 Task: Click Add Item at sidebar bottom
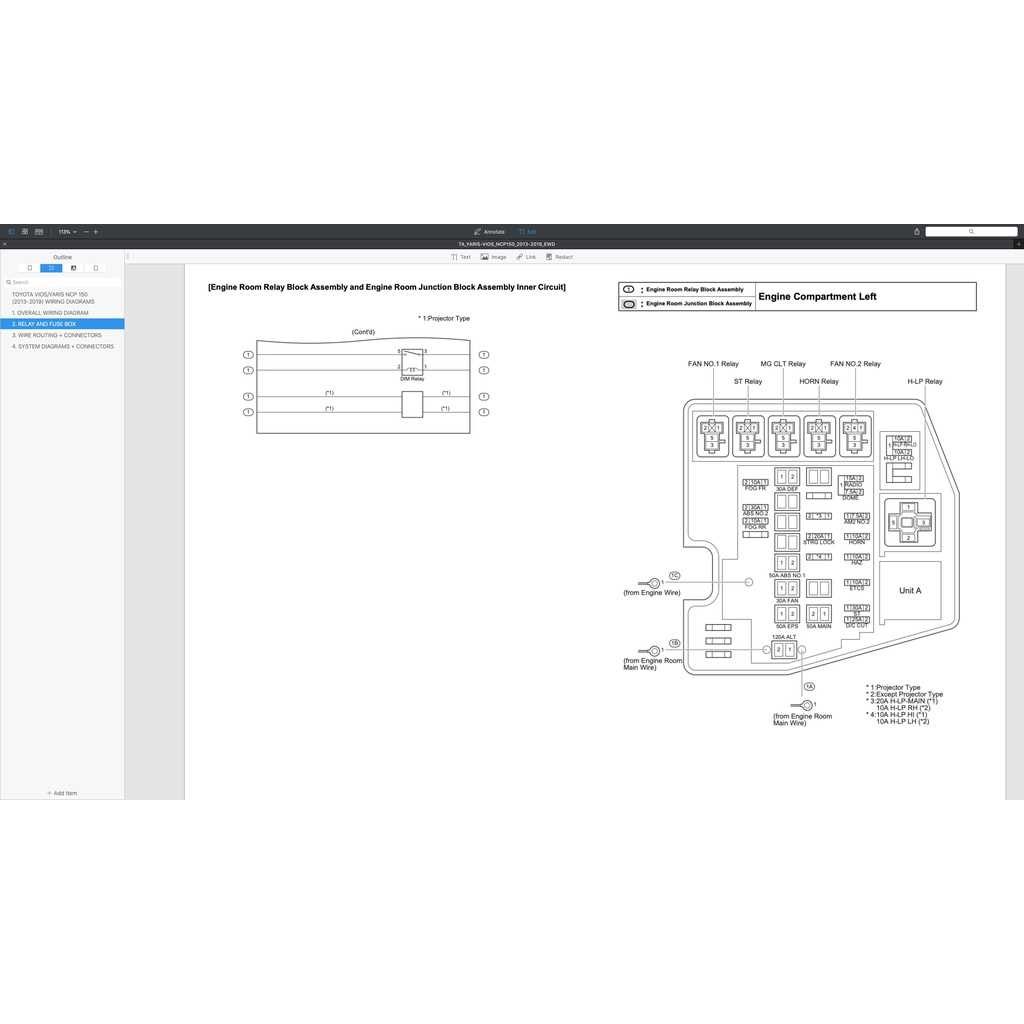tap(62, 793)
